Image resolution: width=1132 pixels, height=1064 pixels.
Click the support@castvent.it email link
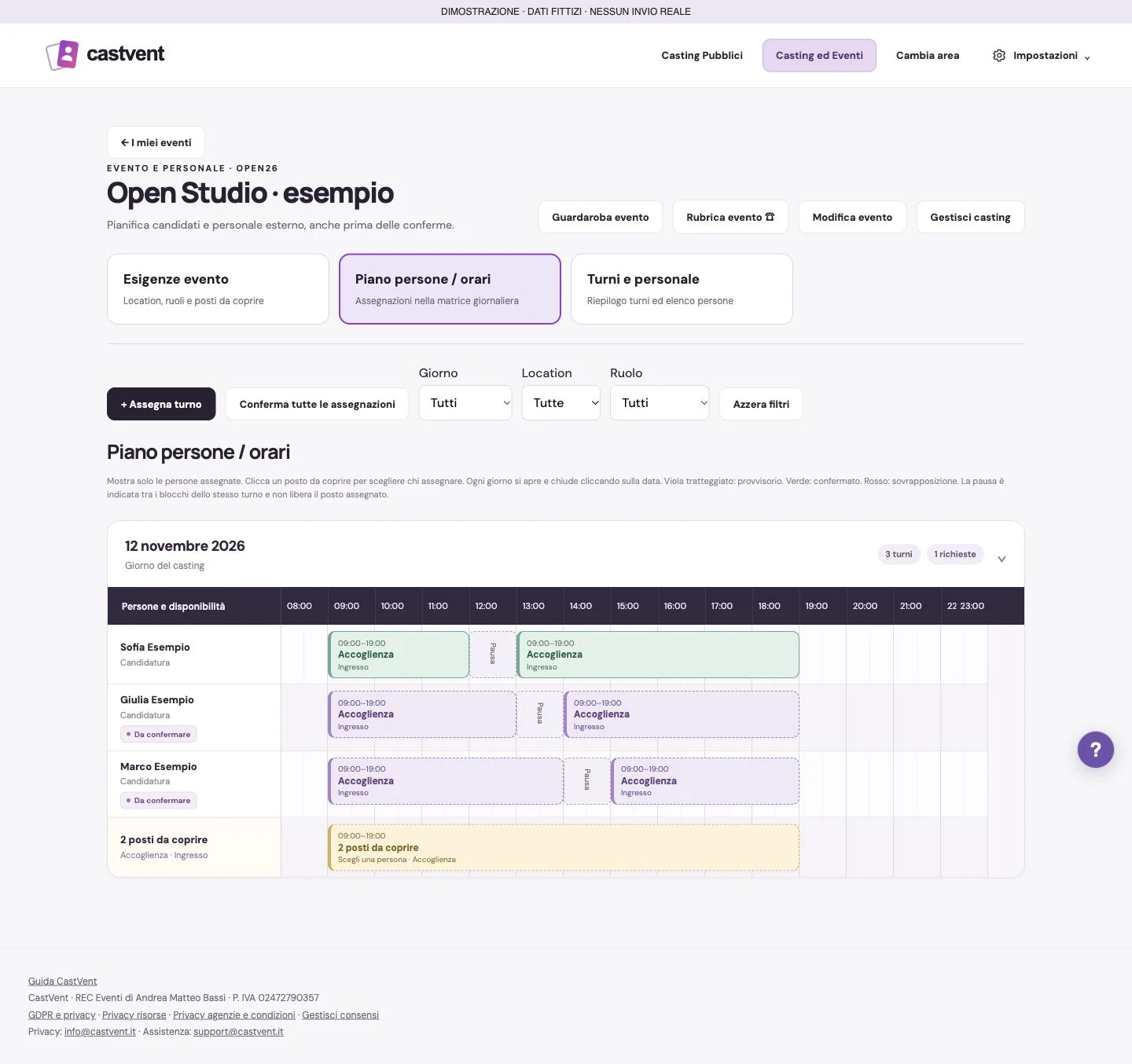tap(238, 1032)
